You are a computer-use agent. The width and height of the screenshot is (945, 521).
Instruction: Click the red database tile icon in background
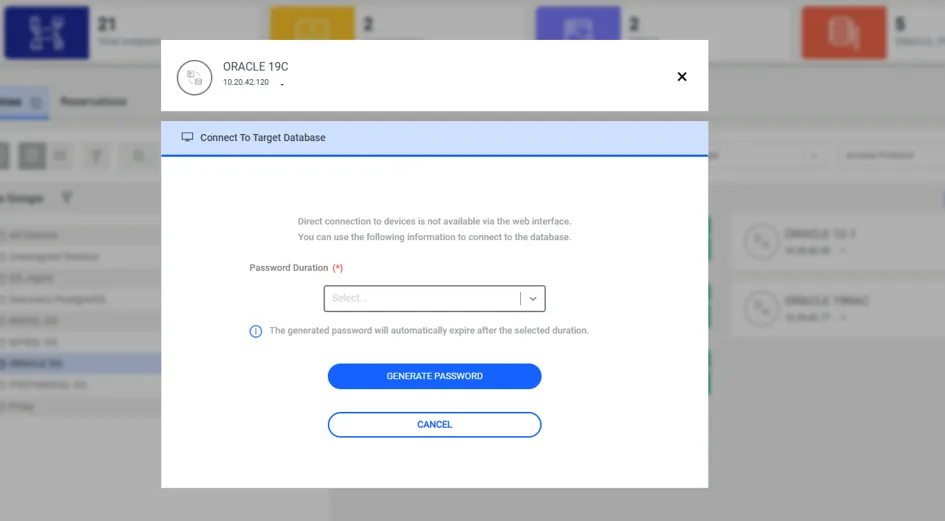[x=844, y=33]
